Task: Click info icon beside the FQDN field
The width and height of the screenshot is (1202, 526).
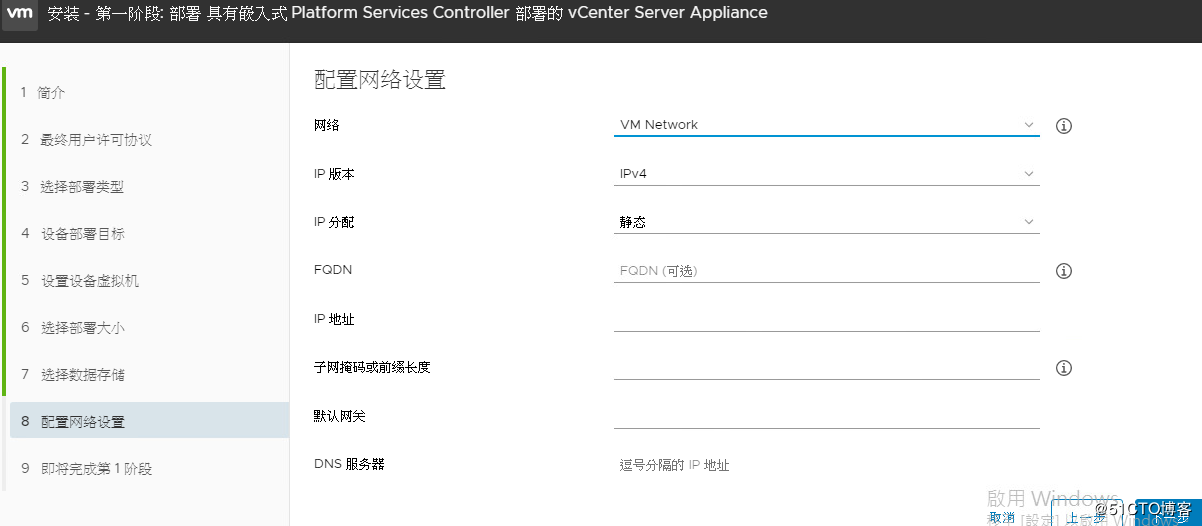Action: 1064,271
